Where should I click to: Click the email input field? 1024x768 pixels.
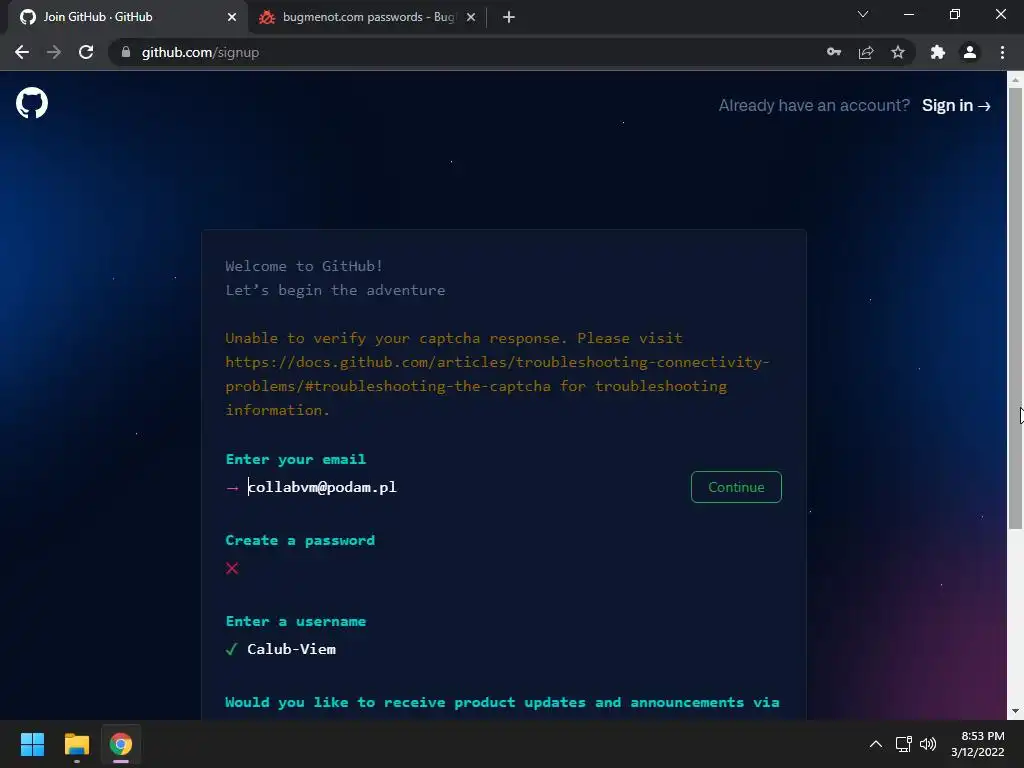tap(464, 487)
